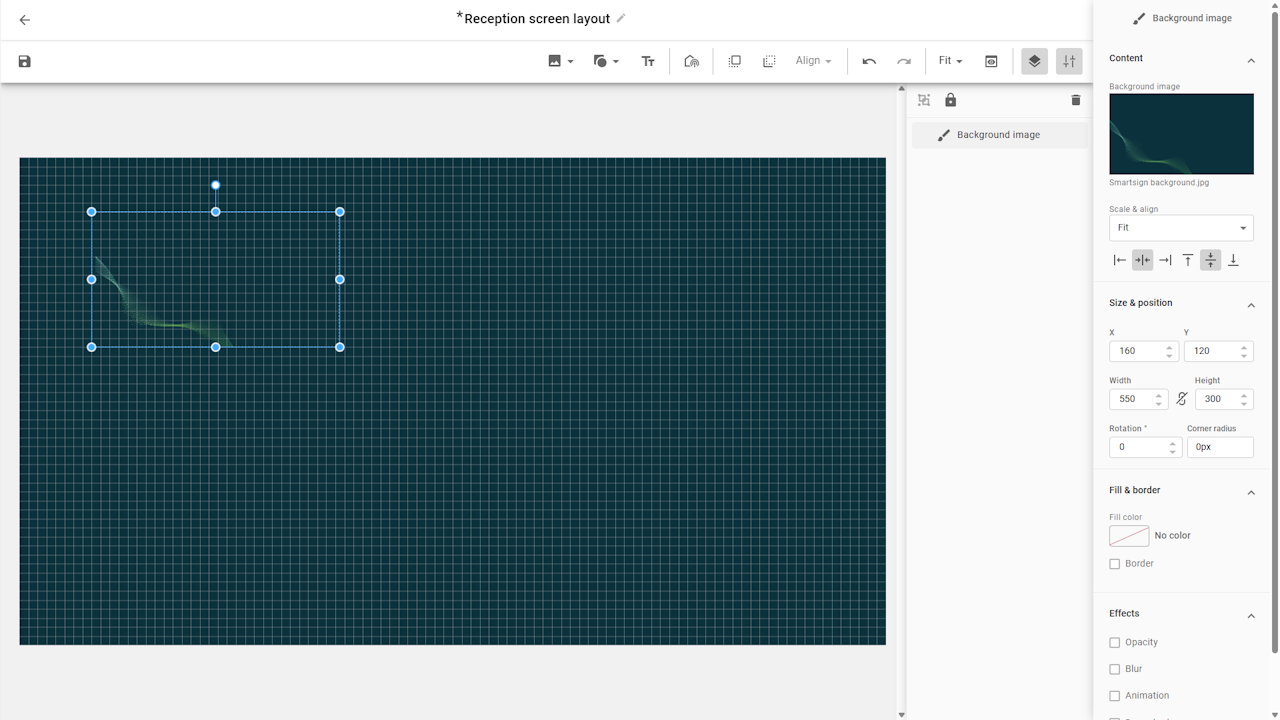Delete layer with trash icon
1280x720 pixels.
pyautogui.click(x=1076, y=100)
